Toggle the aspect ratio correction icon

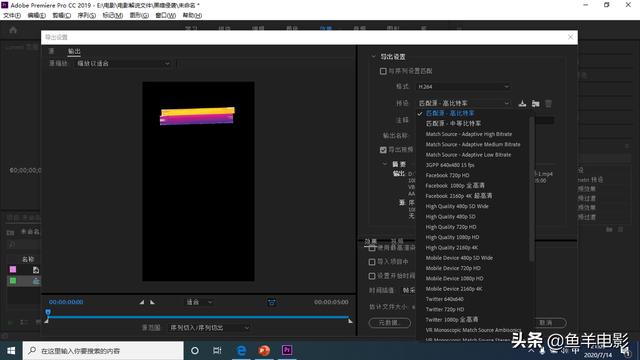point(271,302)
